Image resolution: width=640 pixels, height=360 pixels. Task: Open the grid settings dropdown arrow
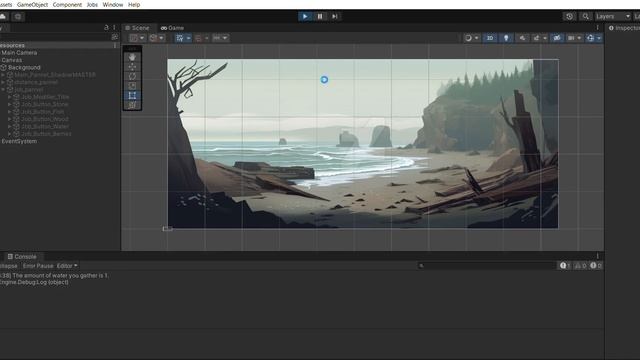(x=188, y=38)
